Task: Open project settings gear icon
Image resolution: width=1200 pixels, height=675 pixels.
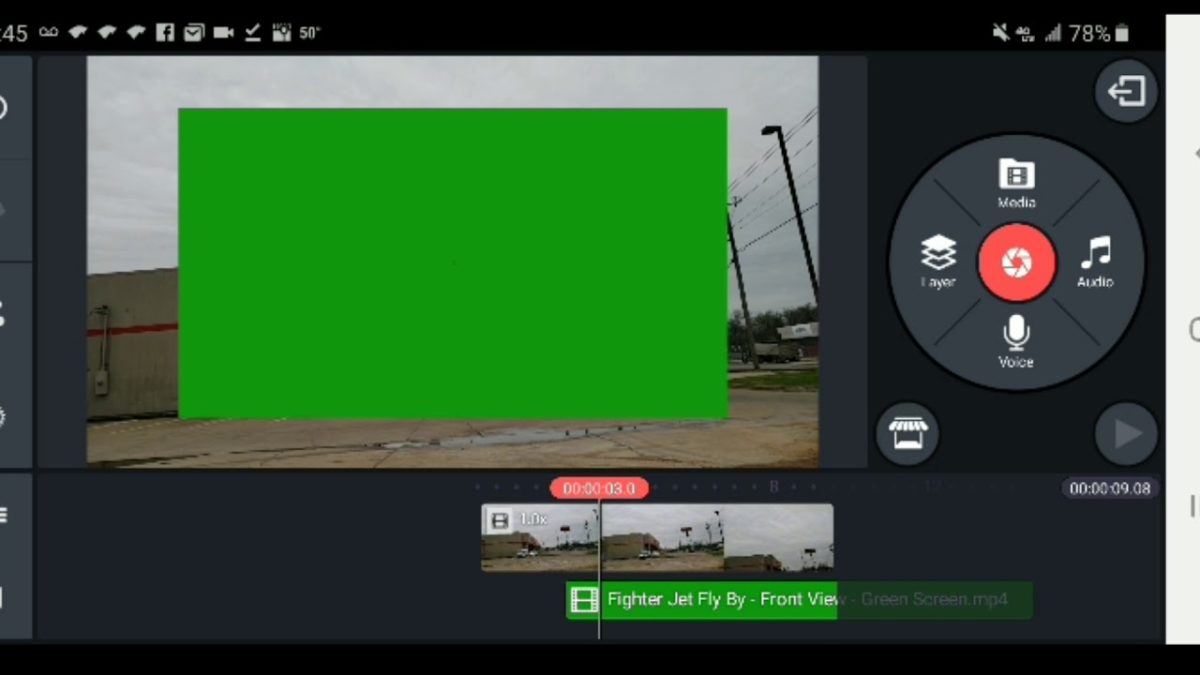Action: [4, 417]
